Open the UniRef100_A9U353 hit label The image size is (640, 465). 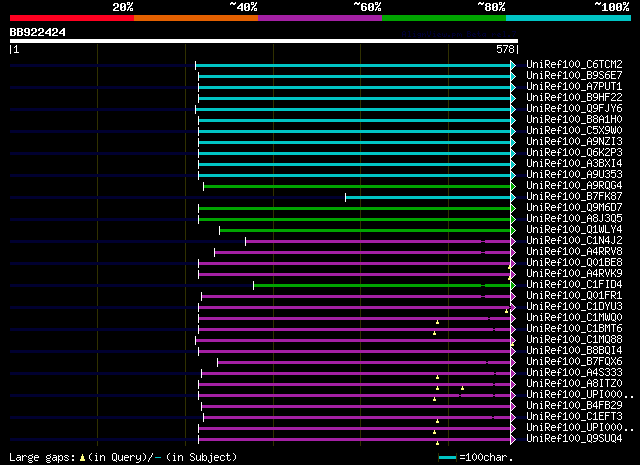coord(574,175)
